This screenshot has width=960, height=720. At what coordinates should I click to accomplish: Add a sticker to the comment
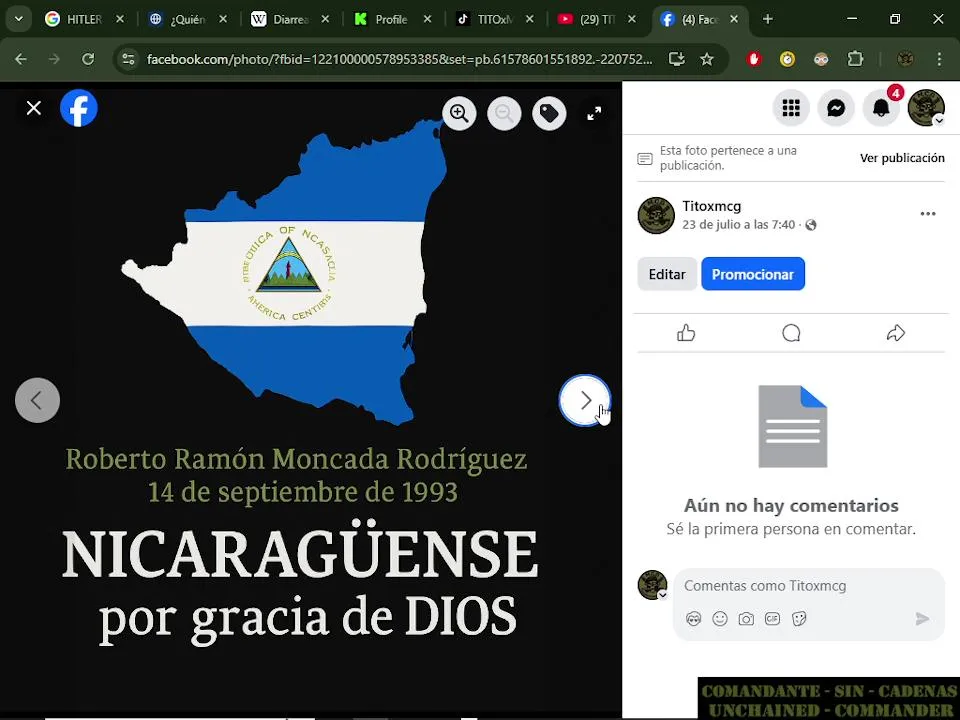click(799, 619)
